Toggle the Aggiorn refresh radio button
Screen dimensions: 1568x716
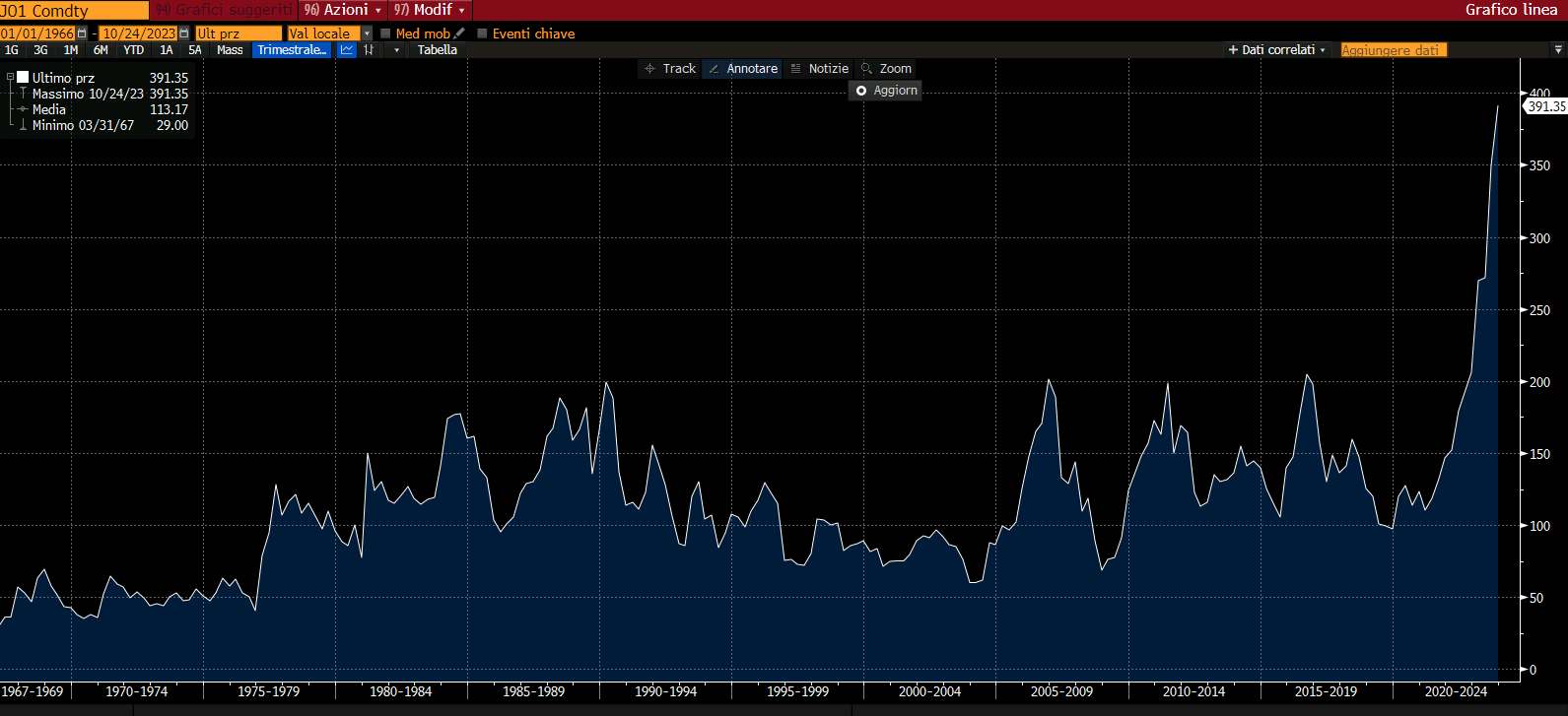861,91
